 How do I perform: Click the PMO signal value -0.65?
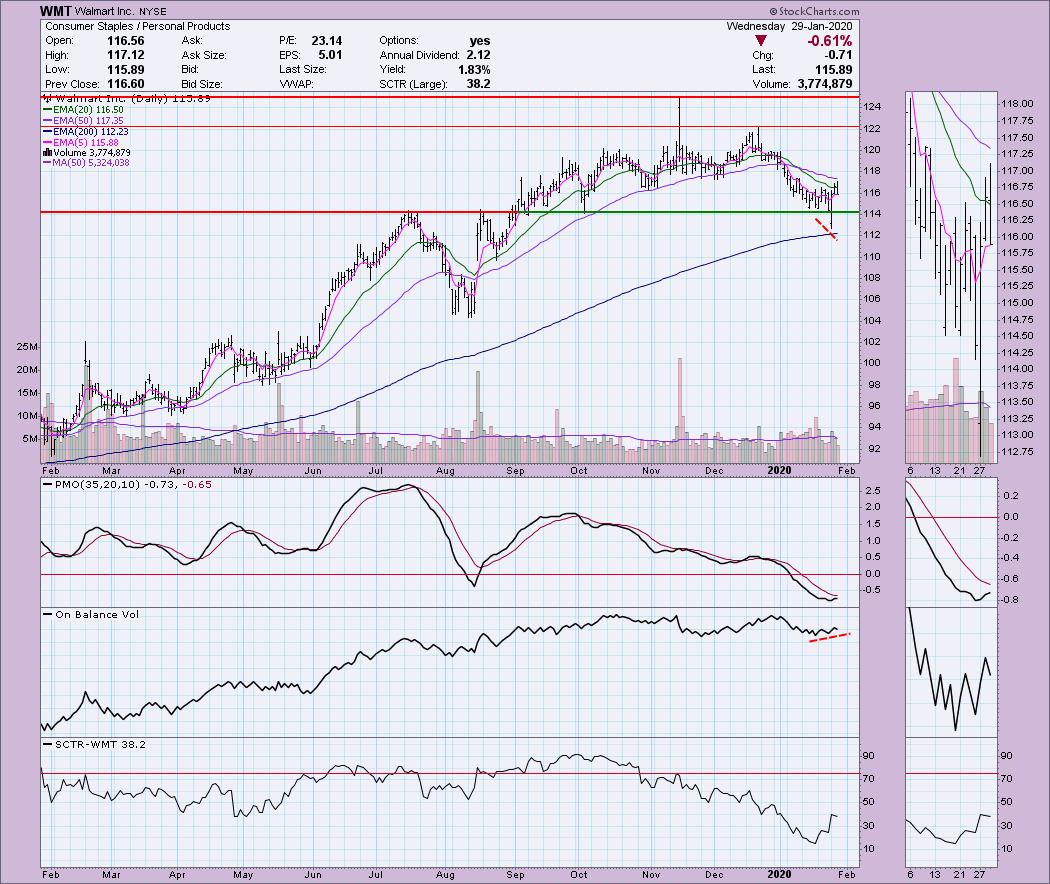click(x=196, y=484)
